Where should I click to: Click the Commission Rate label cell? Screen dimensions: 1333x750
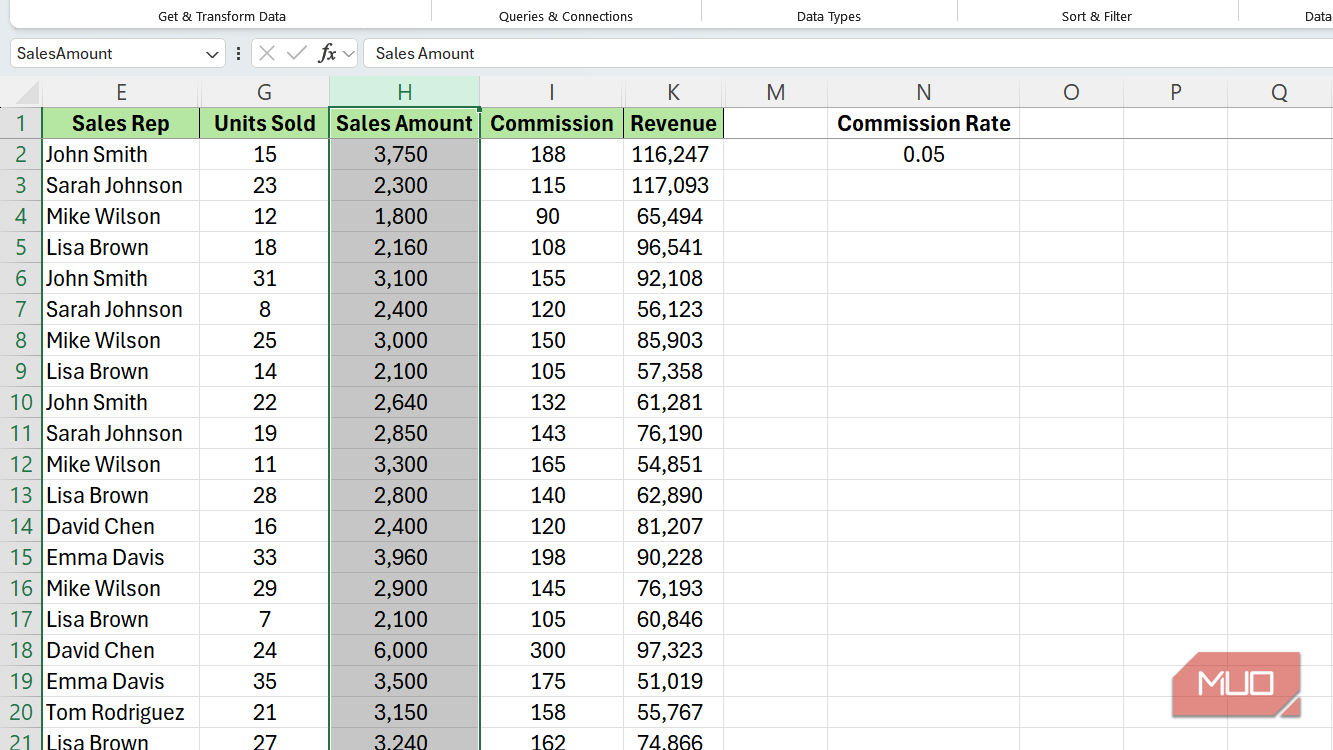tap(923, 124)
